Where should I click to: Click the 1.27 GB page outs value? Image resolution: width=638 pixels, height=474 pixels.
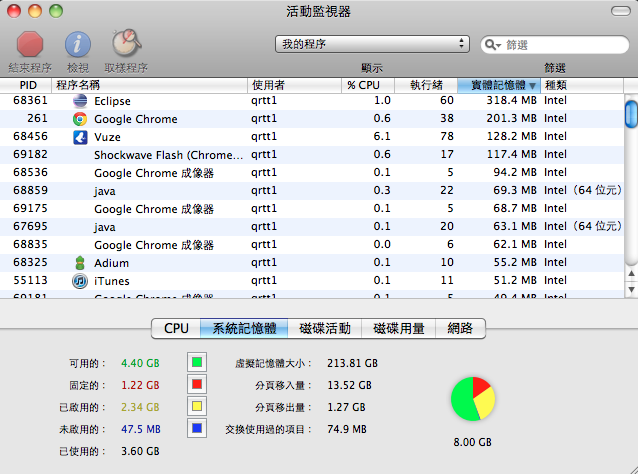point(346,407)
